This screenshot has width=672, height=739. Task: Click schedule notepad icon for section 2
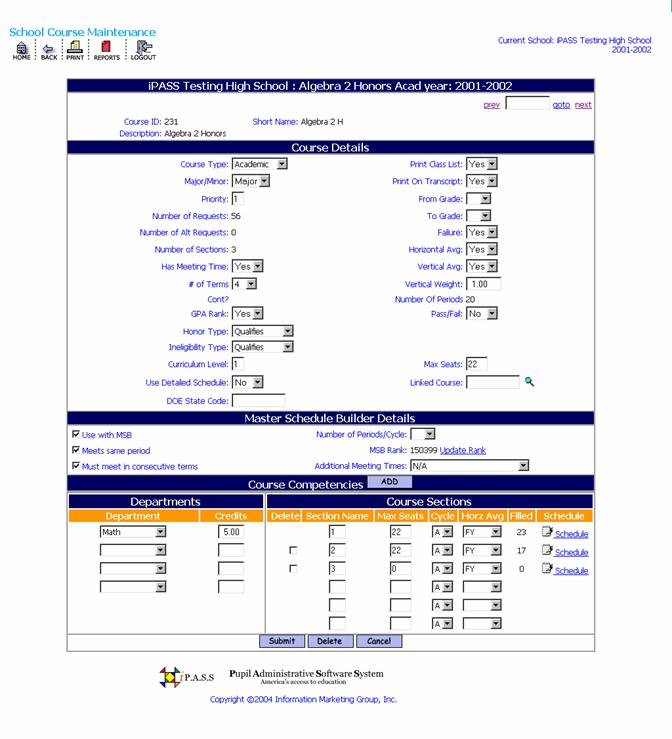coord(547,550)
